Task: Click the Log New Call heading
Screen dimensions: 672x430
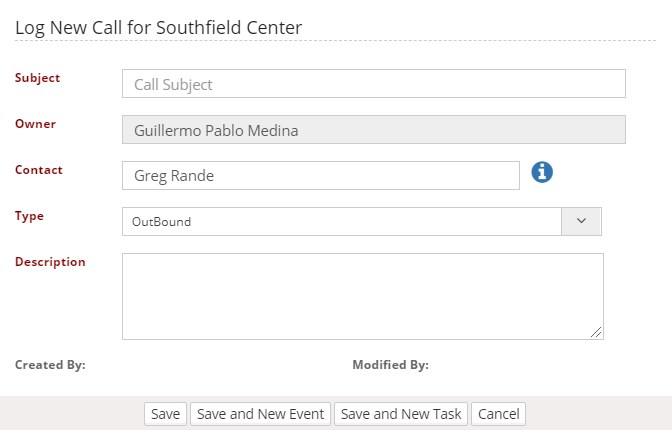Action: (159, 27)
